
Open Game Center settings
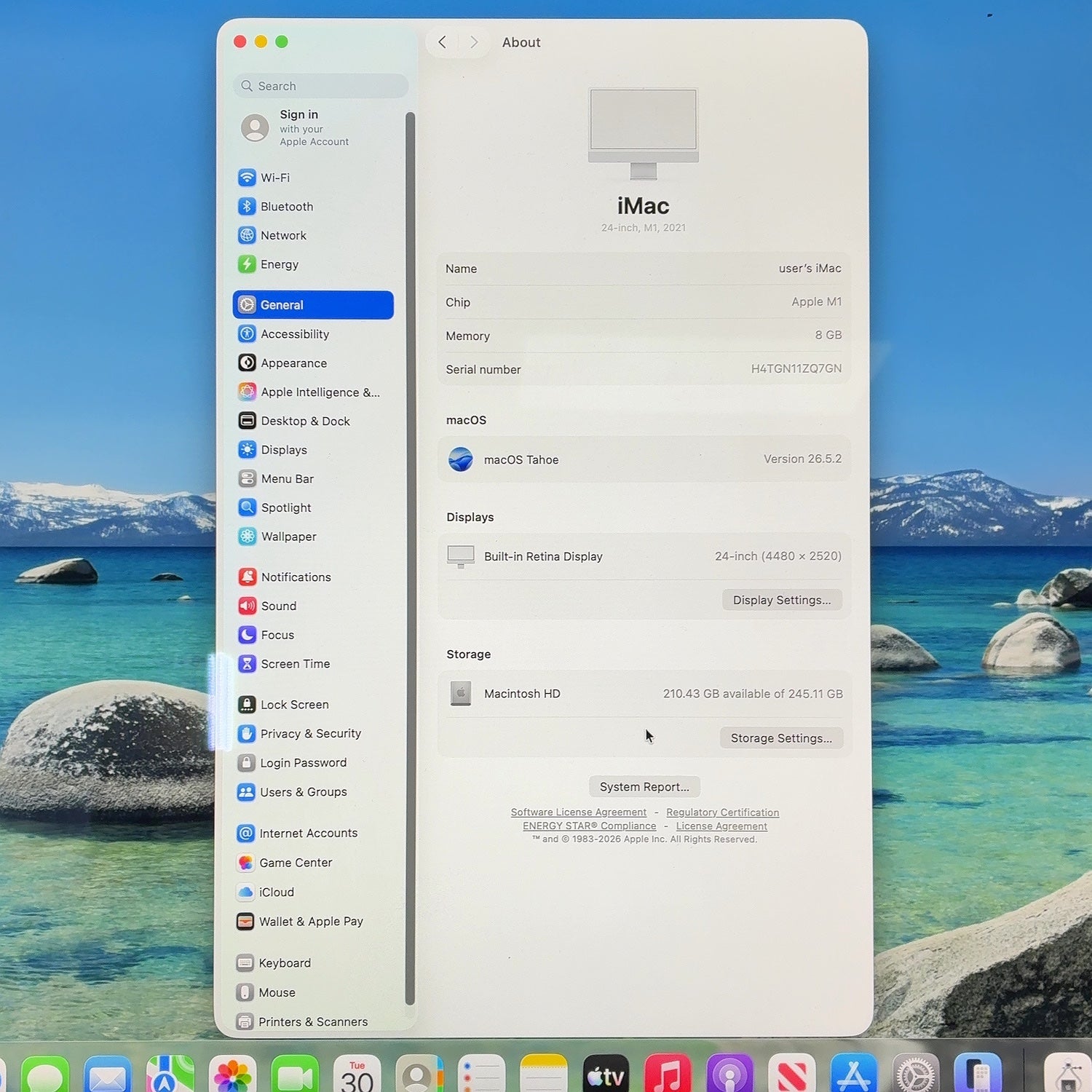pyautogui.click(x=313, y=863)
